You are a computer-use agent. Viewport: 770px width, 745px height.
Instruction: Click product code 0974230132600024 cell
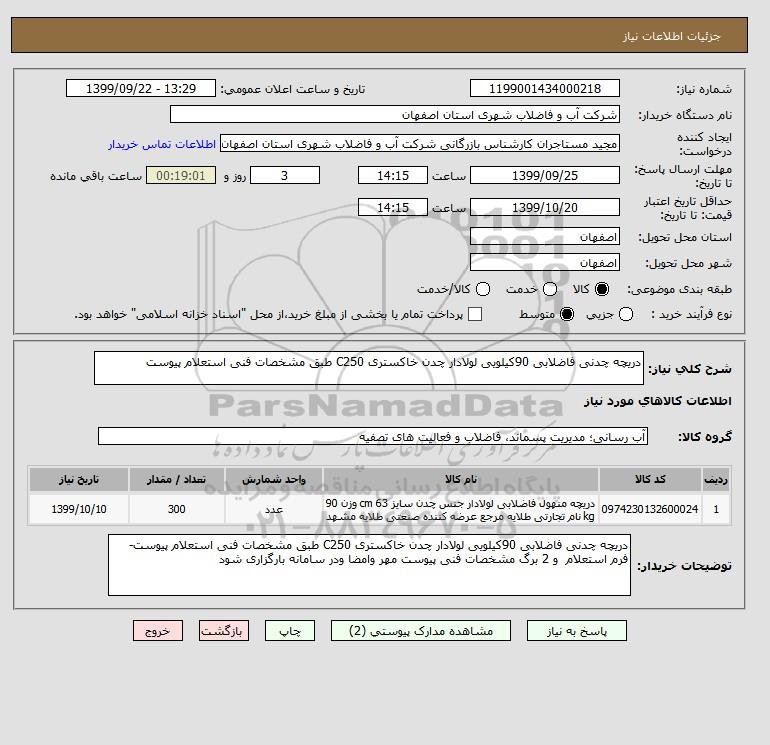[x=650, y=509]
